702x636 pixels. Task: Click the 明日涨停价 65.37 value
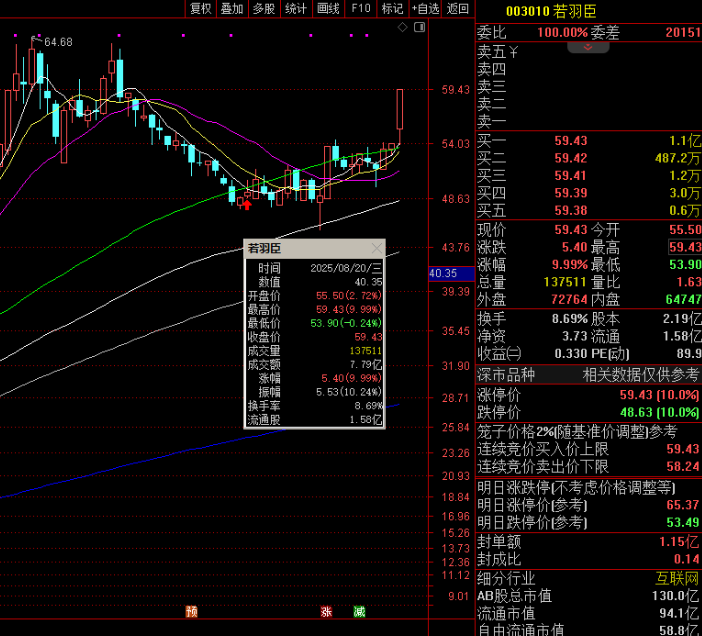tap(683, 505)
